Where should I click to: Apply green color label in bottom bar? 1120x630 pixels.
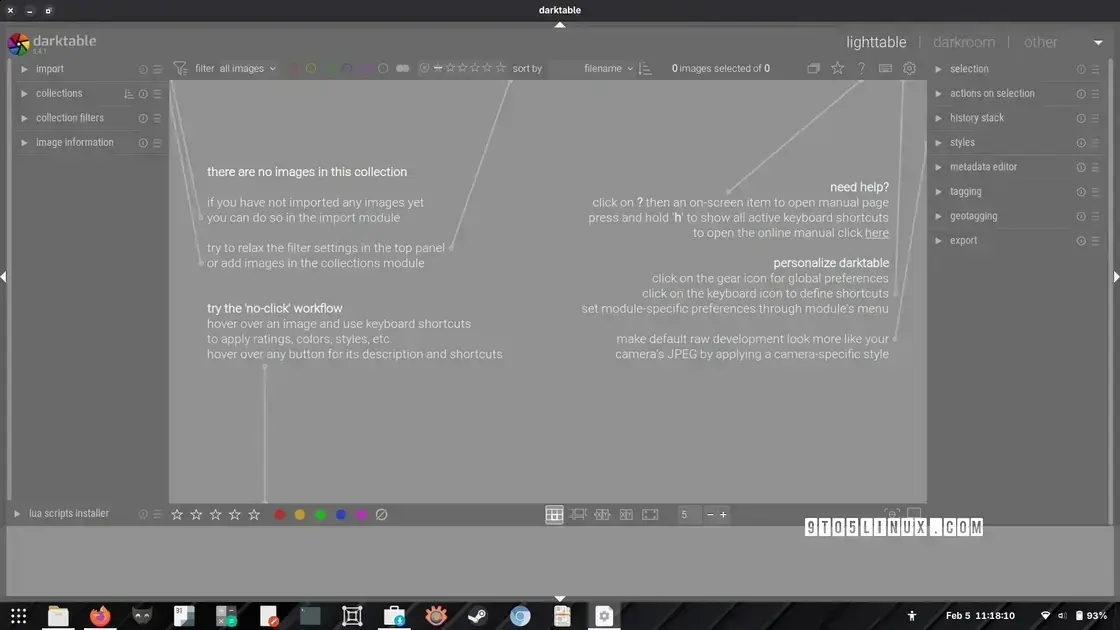[320, 514]
